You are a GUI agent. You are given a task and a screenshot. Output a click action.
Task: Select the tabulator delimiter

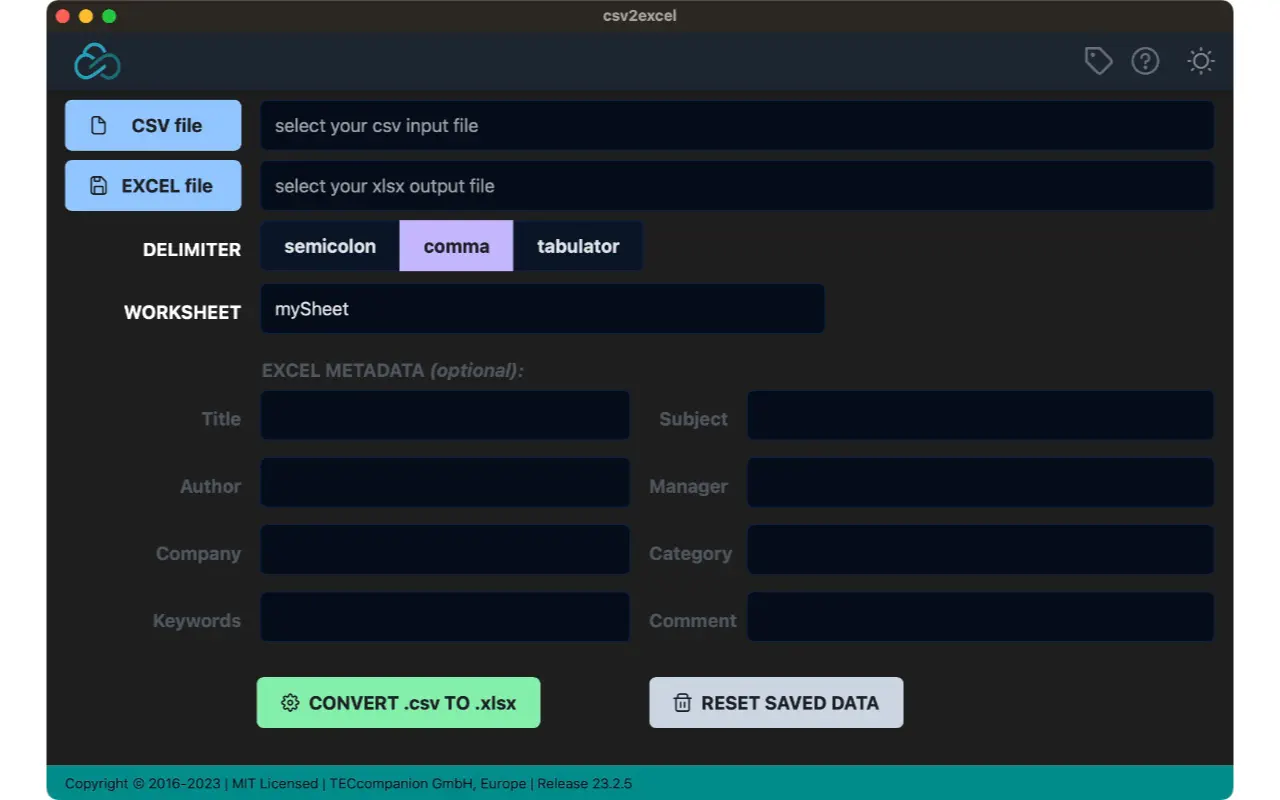click(578, 245)
